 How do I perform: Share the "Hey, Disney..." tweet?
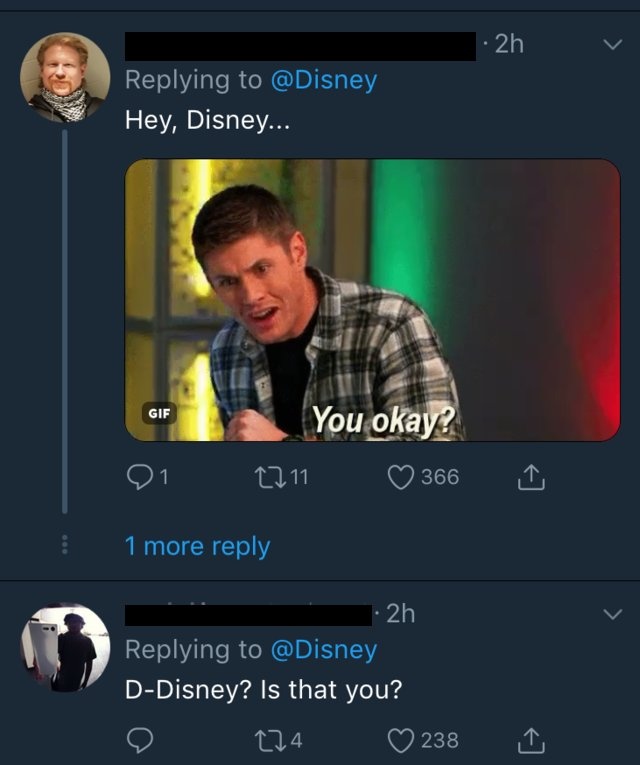532,477
